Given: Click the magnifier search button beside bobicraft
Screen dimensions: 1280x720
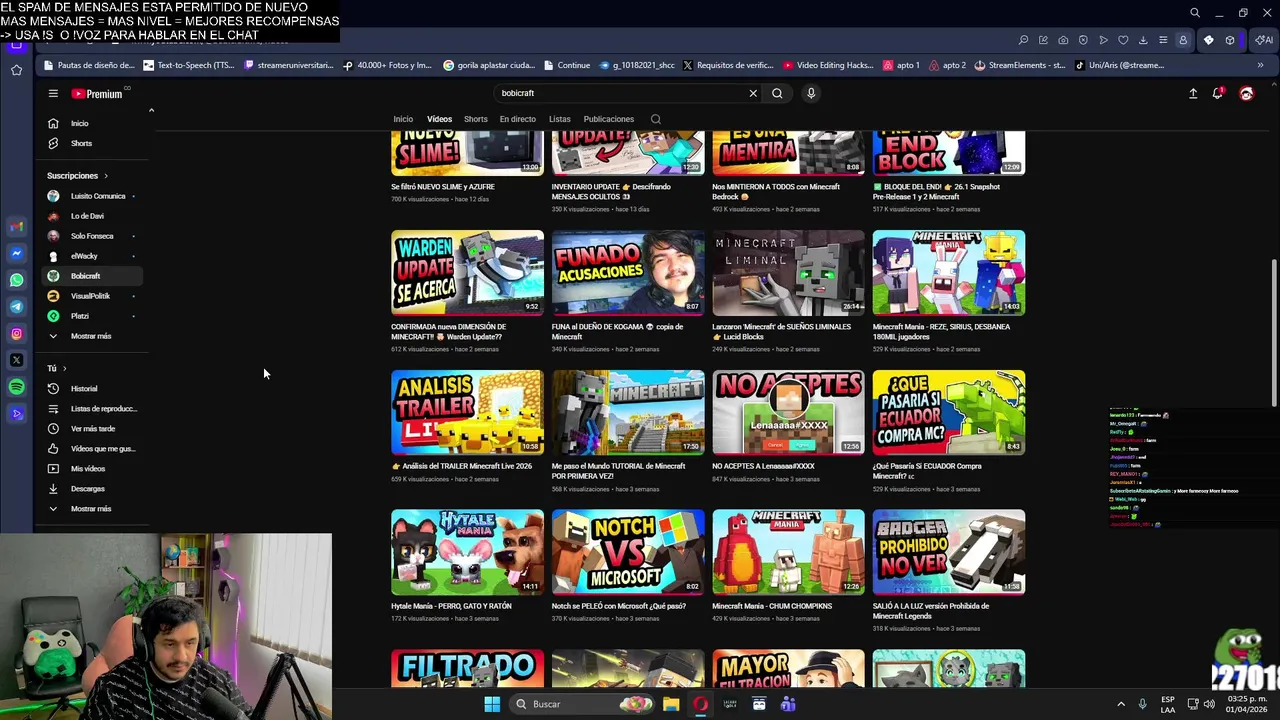Looking at the screenshot, I should [x=777, y=93].
